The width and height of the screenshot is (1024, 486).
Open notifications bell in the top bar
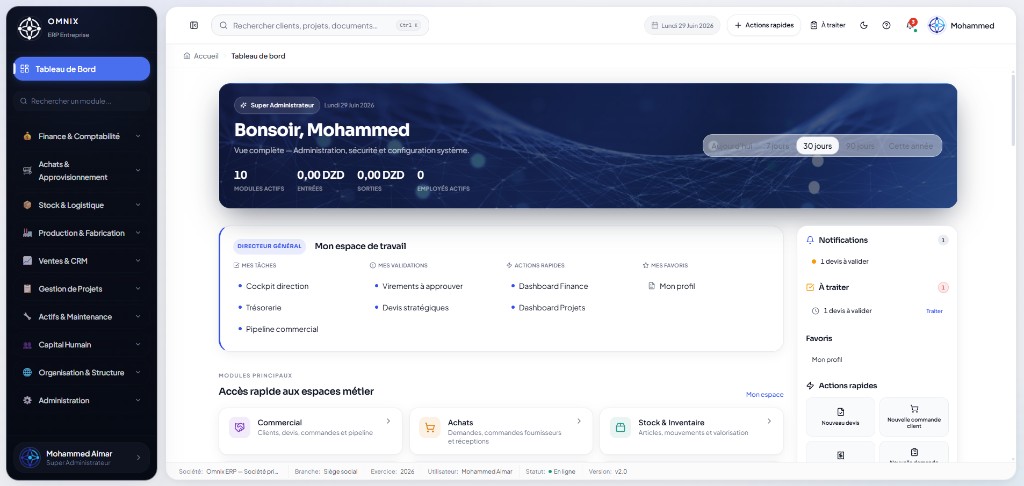[x=910, y=25]
